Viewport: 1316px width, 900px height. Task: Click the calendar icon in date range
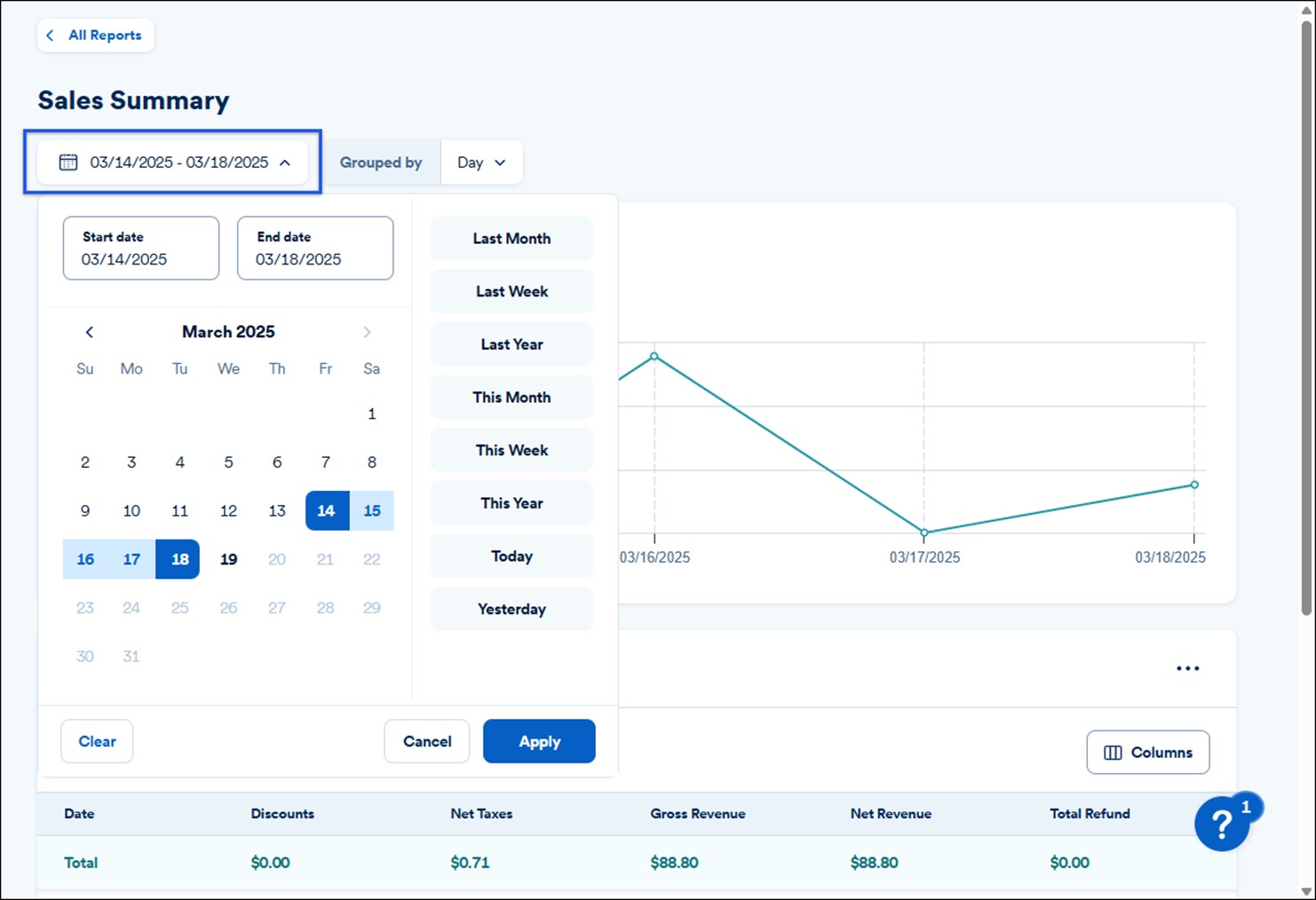point(68,162)
